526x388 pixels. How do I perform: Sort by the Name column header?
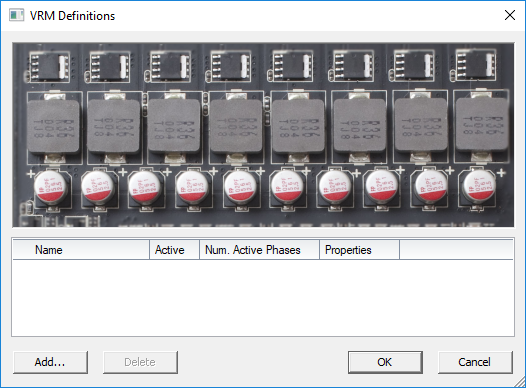(x=81, y=250)
